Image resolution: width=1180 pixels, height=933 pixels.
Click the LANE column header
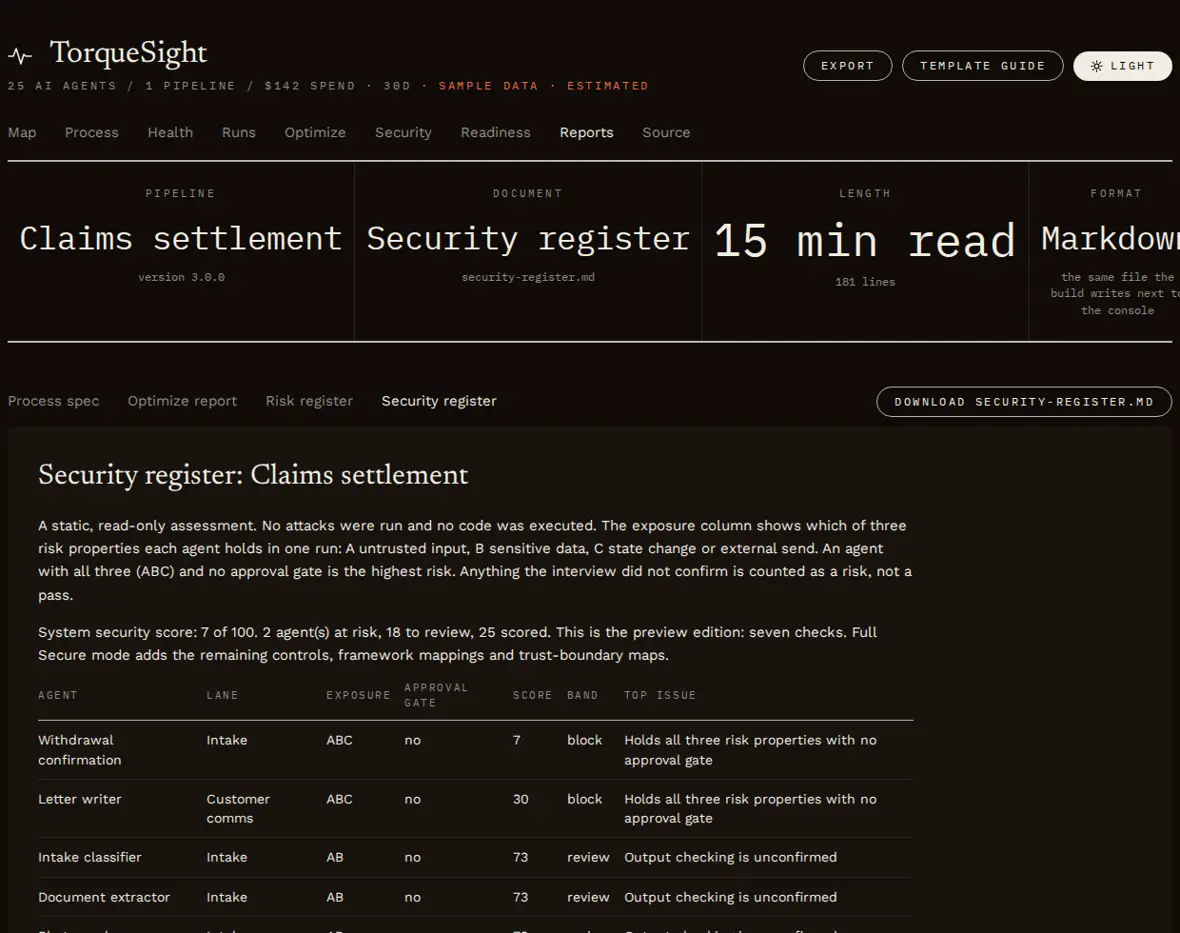click(x=222, y=695)
